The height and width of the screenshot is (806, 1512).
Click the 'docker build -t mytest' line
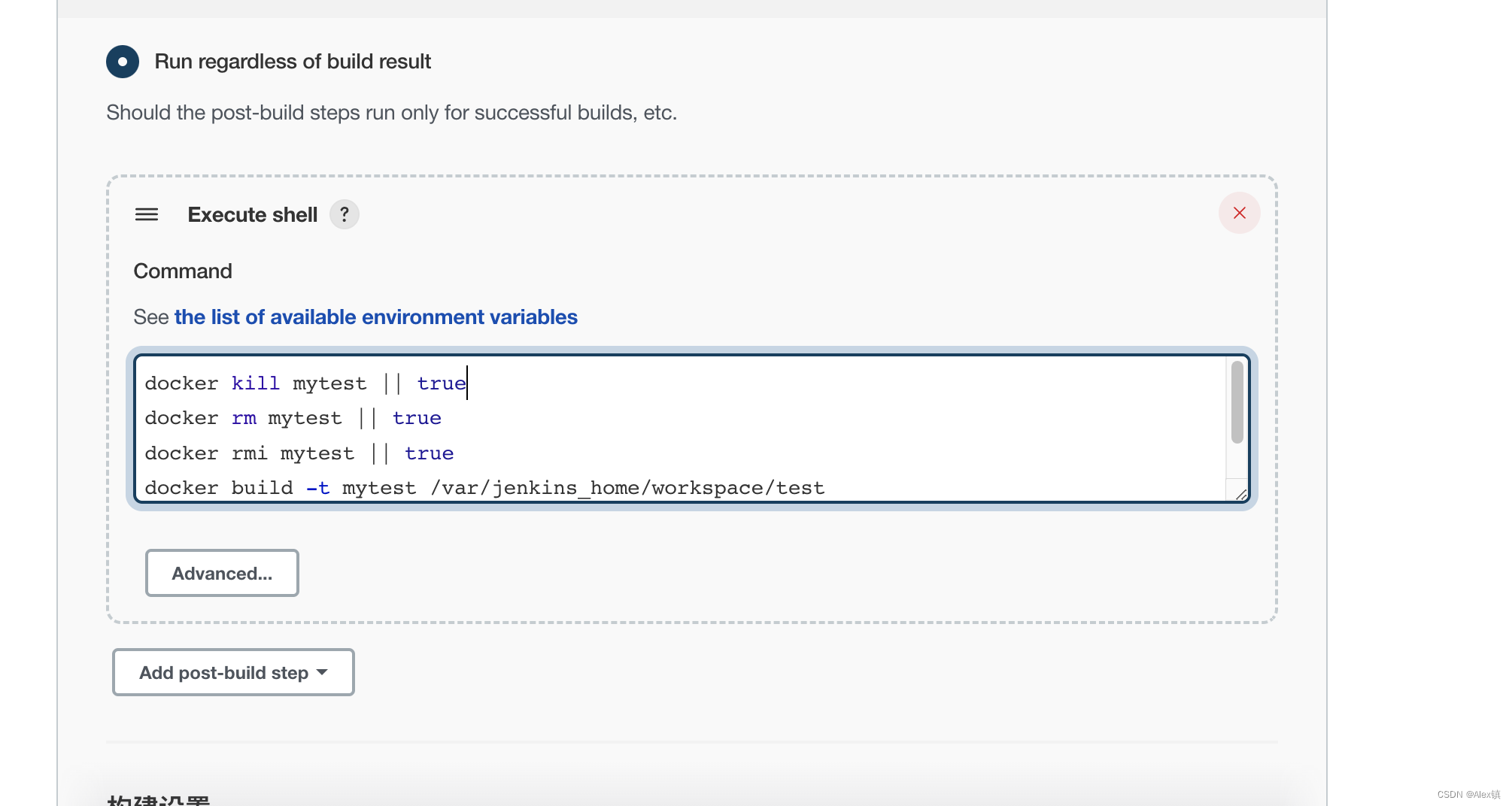point(484,488)
